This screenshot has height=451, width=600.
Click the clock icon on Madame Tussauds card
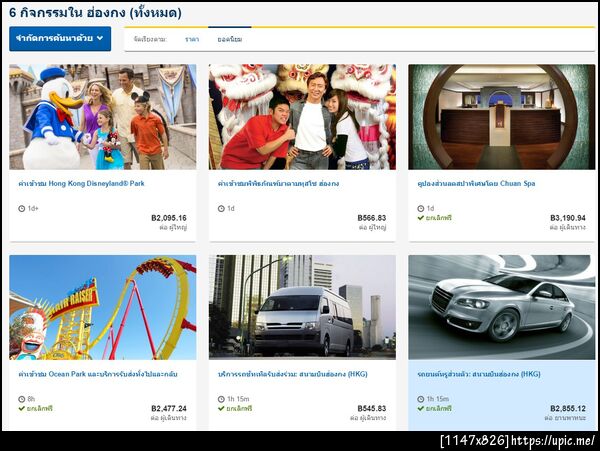[221, 208]
